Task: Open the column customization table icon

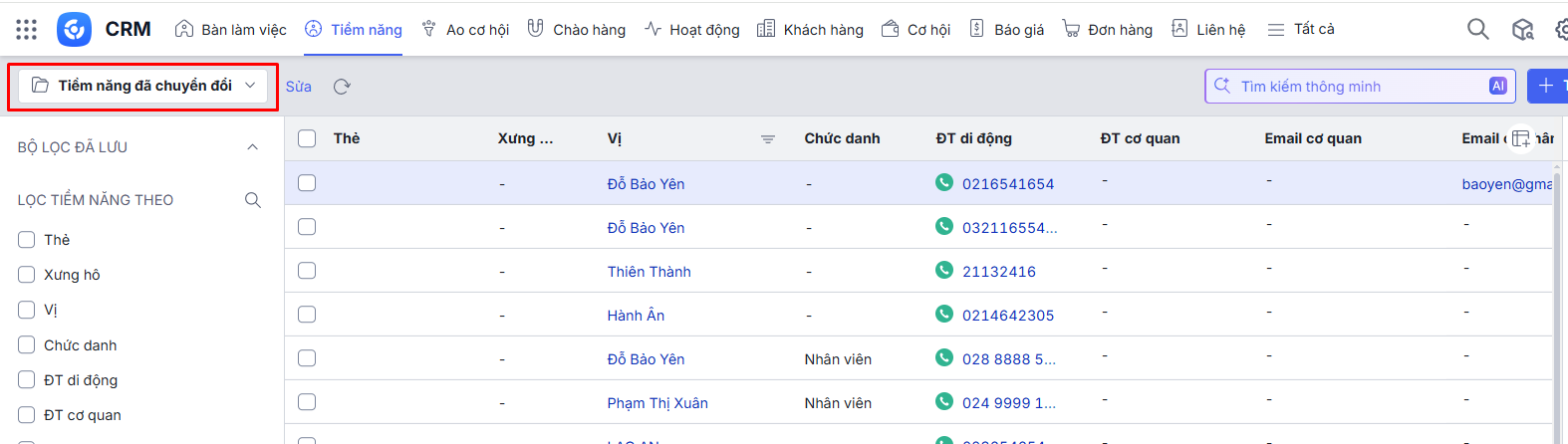Action: coord(1520,138)
